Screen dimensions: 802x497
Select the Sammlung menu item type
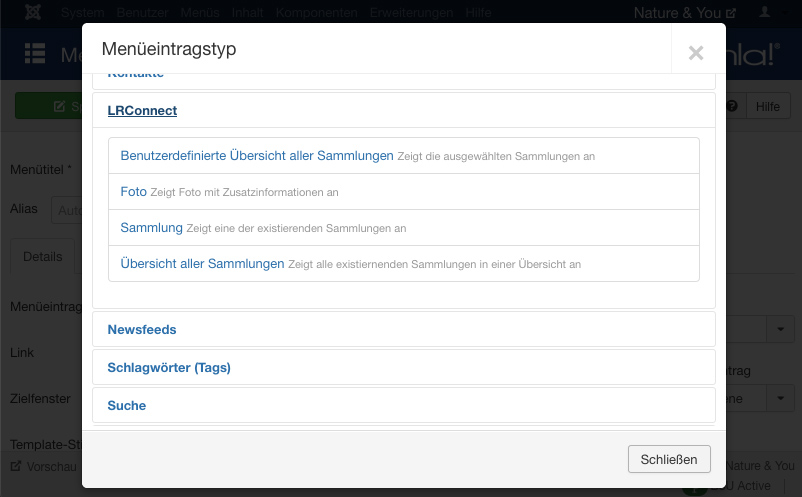pos(151,228)
